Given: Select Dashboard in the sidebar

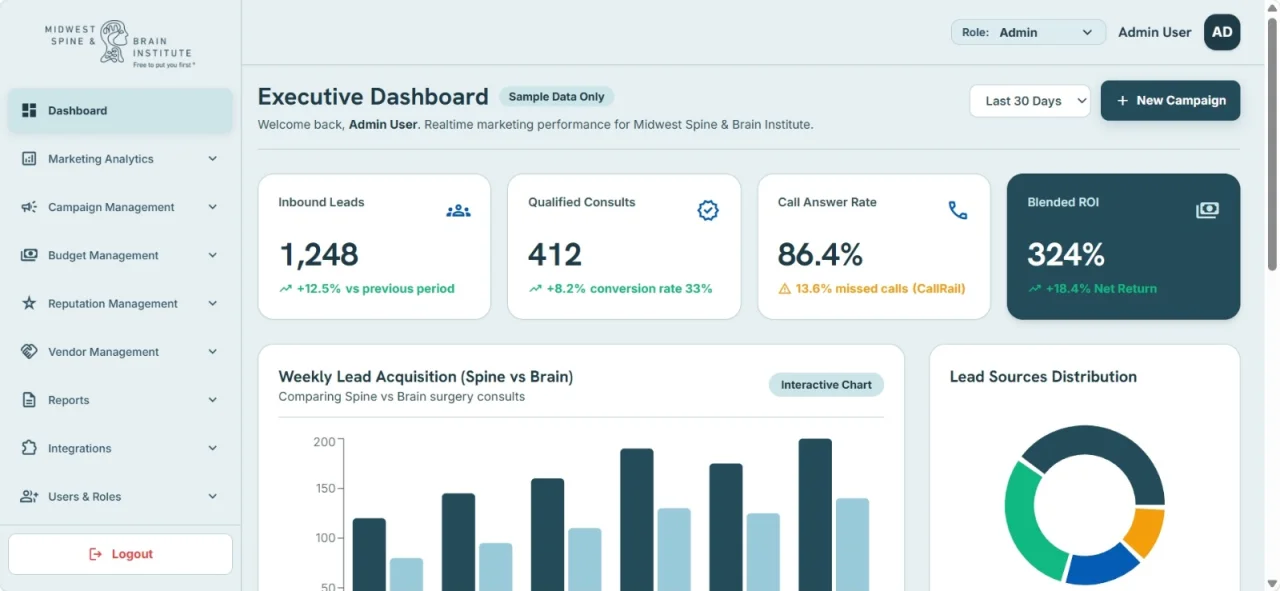Looking at the screenshot, I should point(120,111).
